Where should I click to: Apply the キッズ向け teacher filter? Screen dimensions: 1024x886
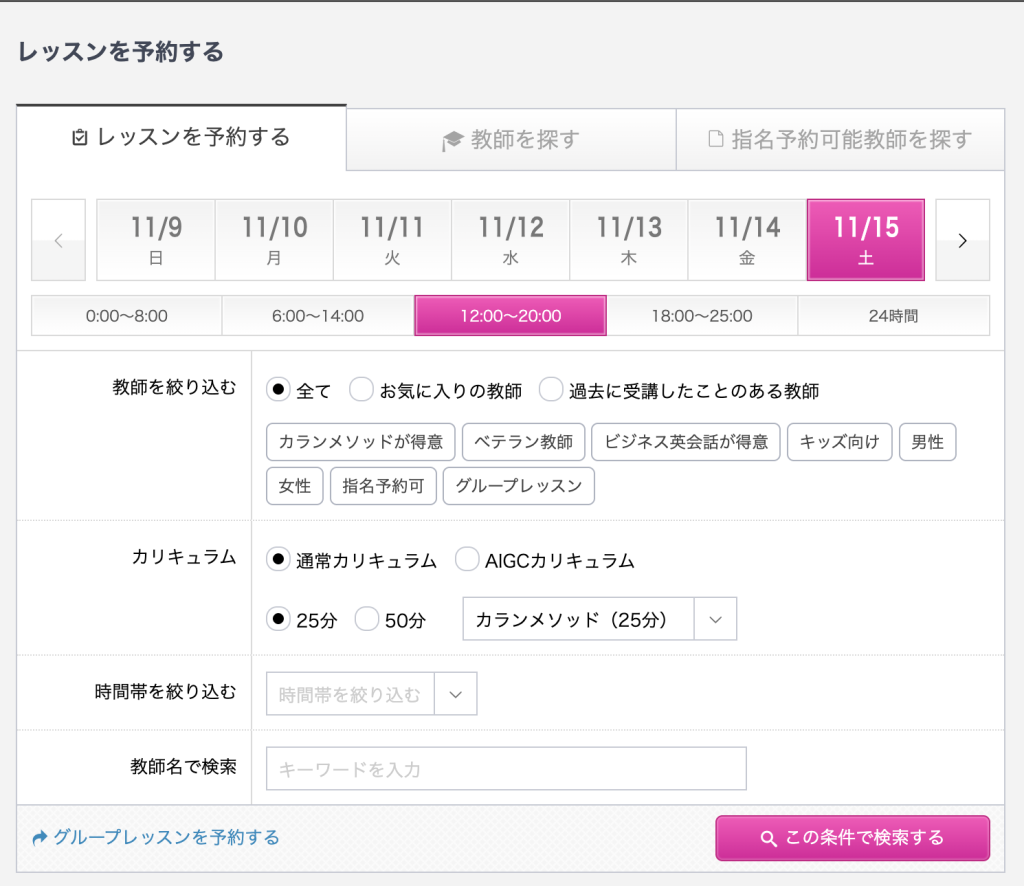click(839, 442)
